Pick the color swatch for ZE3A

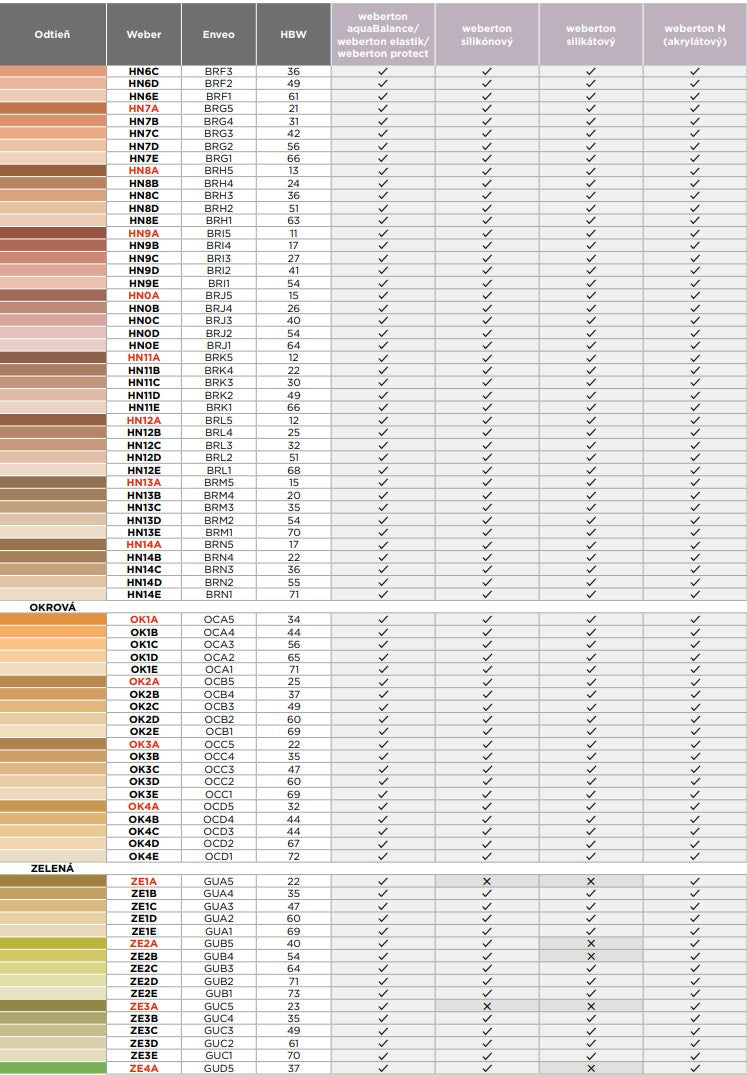[x=53, y=1006]
